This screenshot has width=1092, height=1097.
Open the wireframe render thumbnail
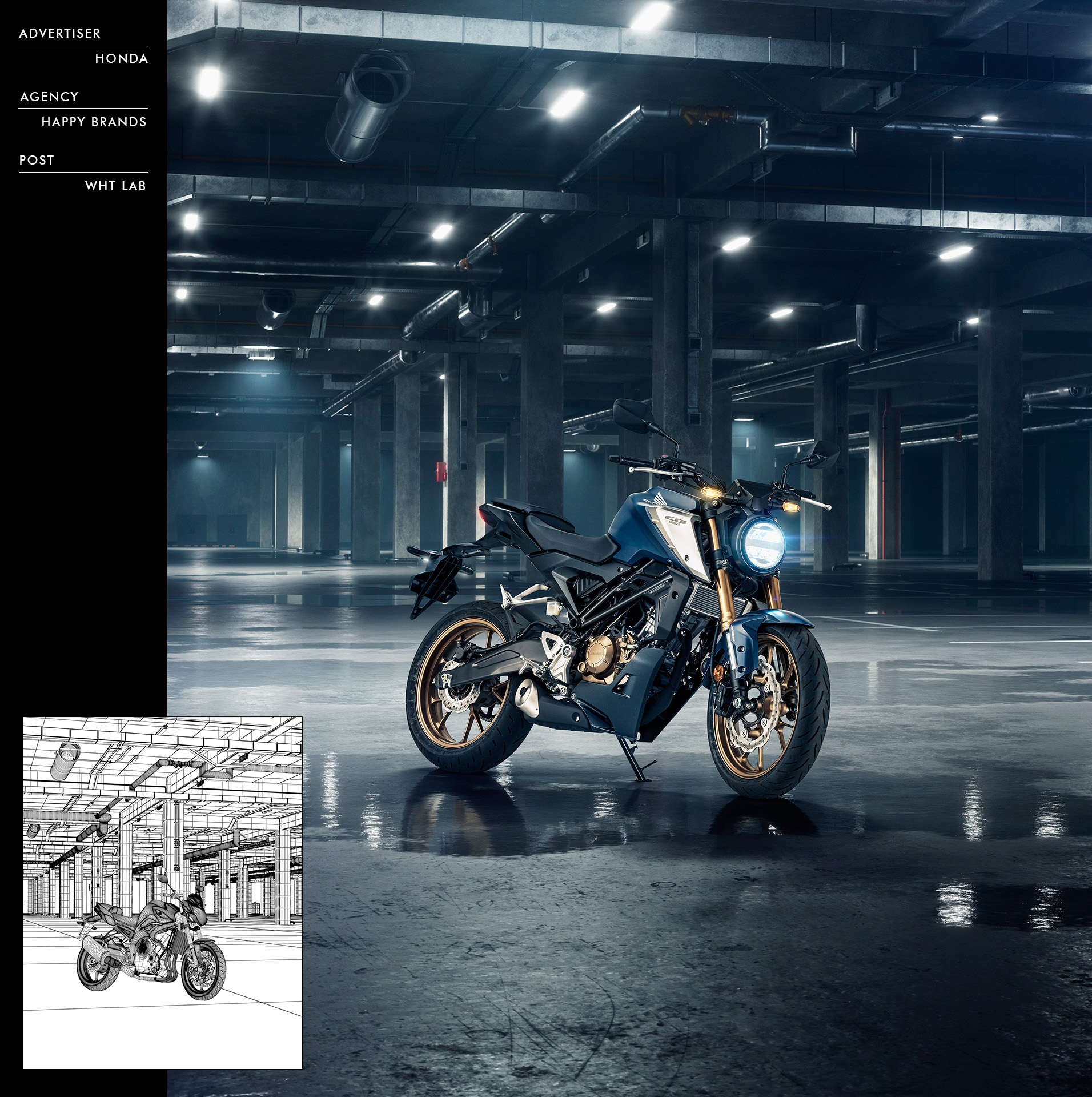(x=162, y=892)
